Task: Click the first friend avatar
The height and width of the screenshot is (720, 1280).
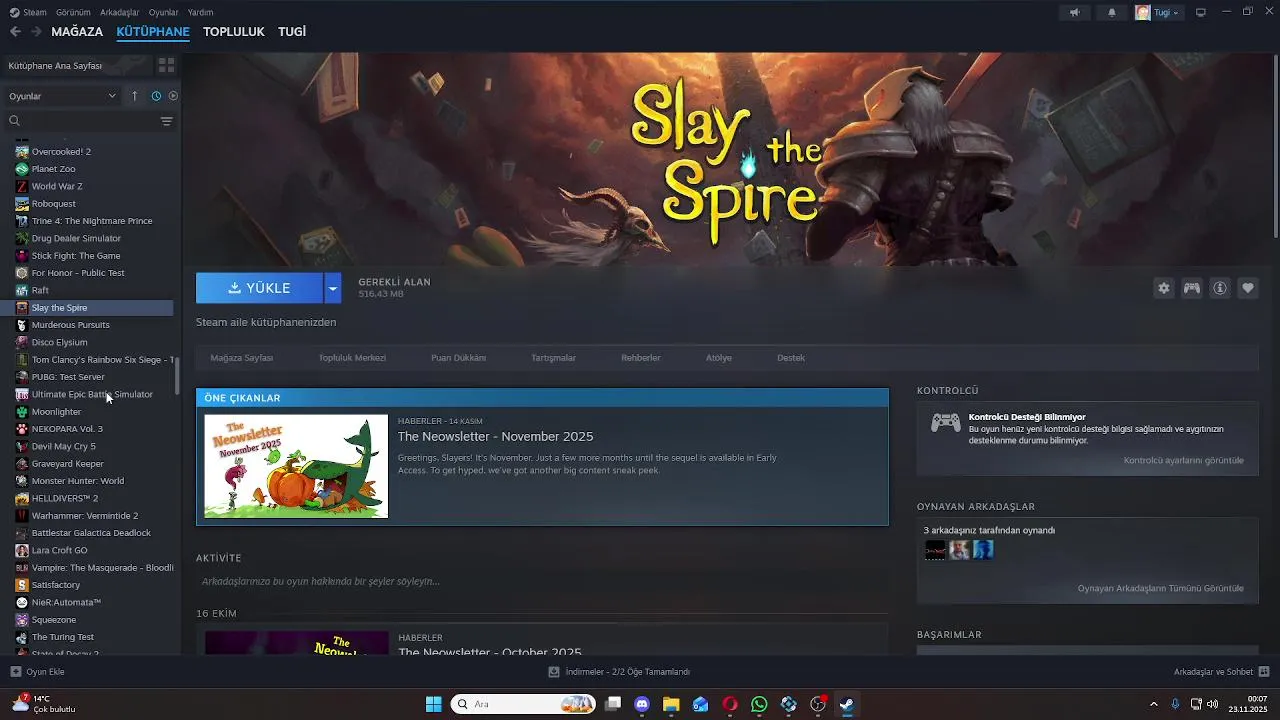Action: coord(935,550)
